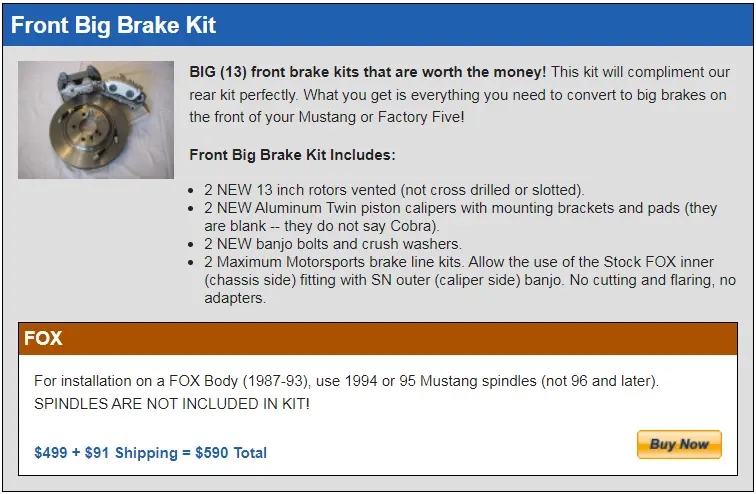756x494 pixels.
Task: Click the FOX Body (1987-93) installation note
Action: coord(346,381)
